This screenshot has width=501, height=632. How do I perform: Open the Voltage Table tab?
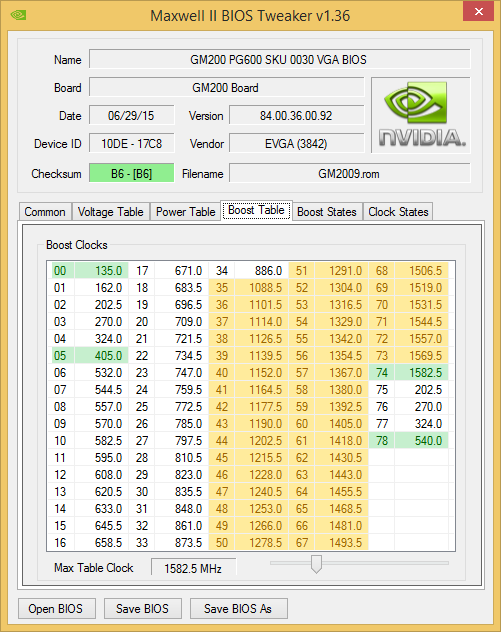[110, 212]
